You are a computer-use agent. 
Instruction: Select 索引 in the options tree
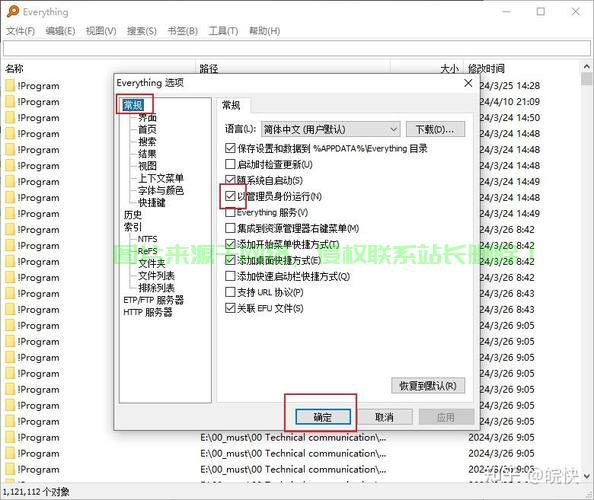pyautogui.click(x=133, y=227)
